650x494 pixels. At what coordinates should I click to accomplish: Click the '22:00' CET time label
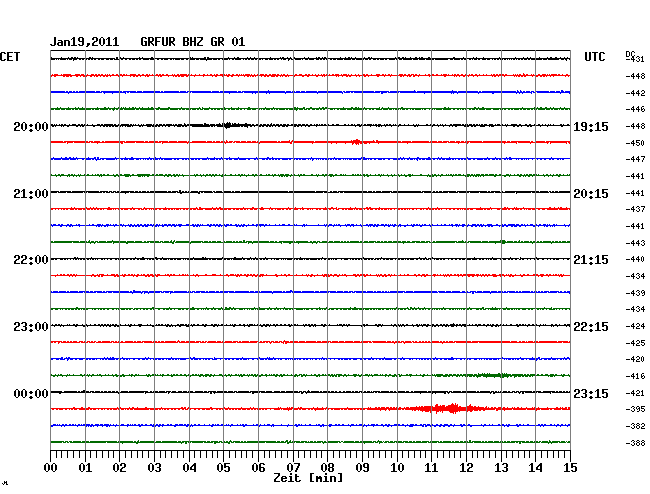click(31, 260)
